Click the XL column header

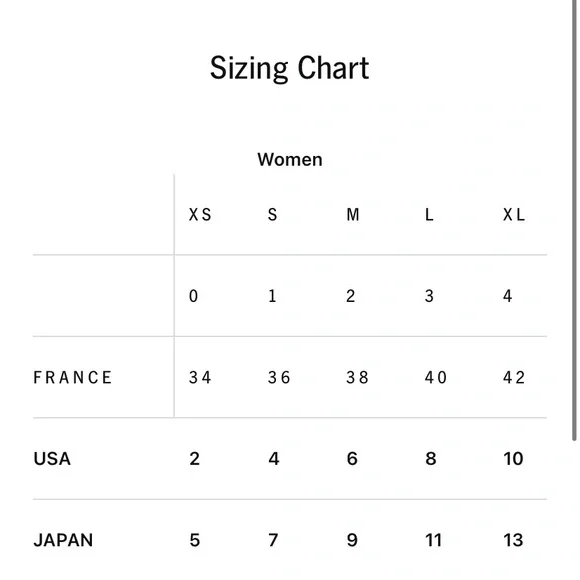[x=514, y=215]
